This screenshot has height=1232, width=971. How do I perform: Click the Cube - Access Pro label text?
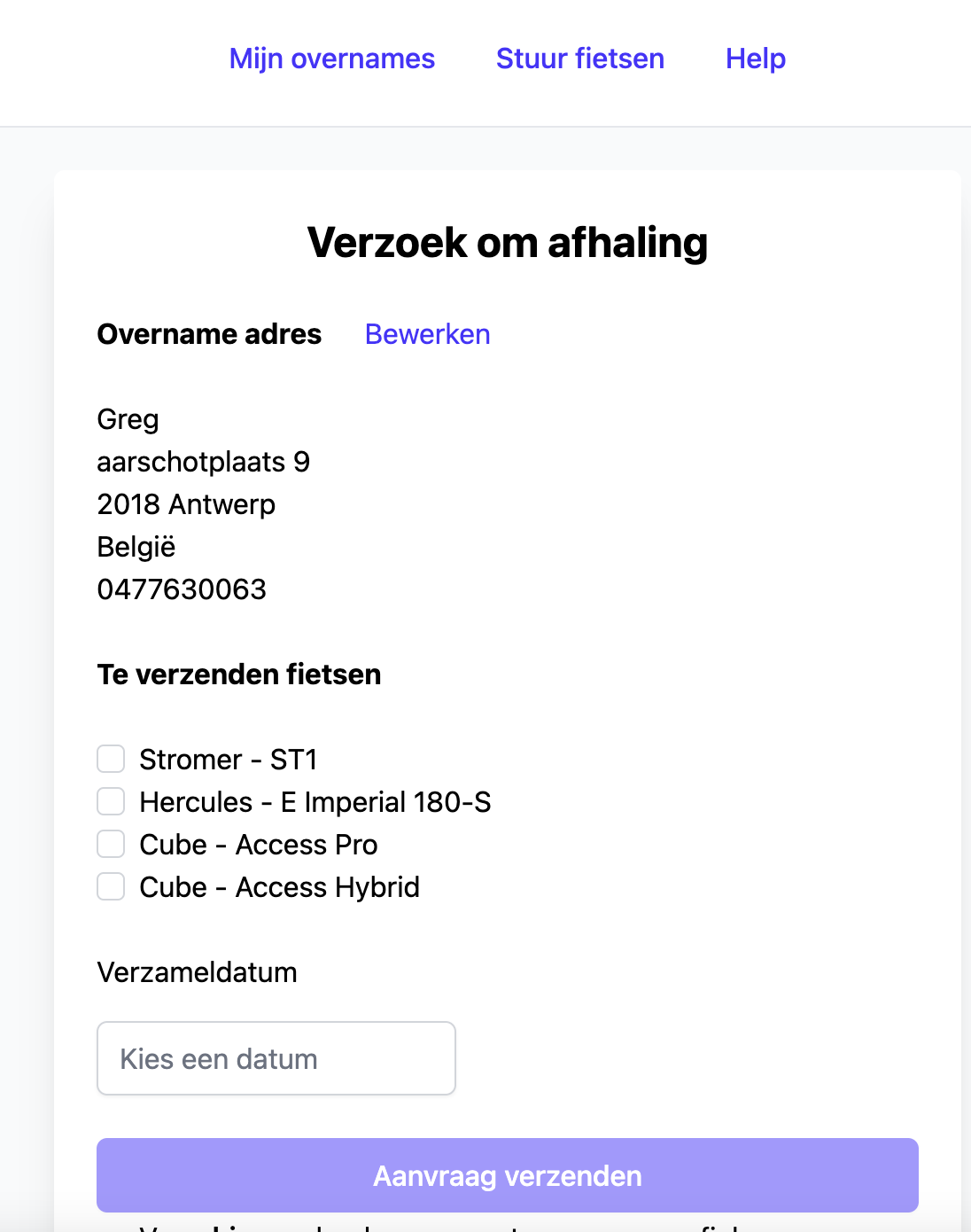click(x=258, y=845)
